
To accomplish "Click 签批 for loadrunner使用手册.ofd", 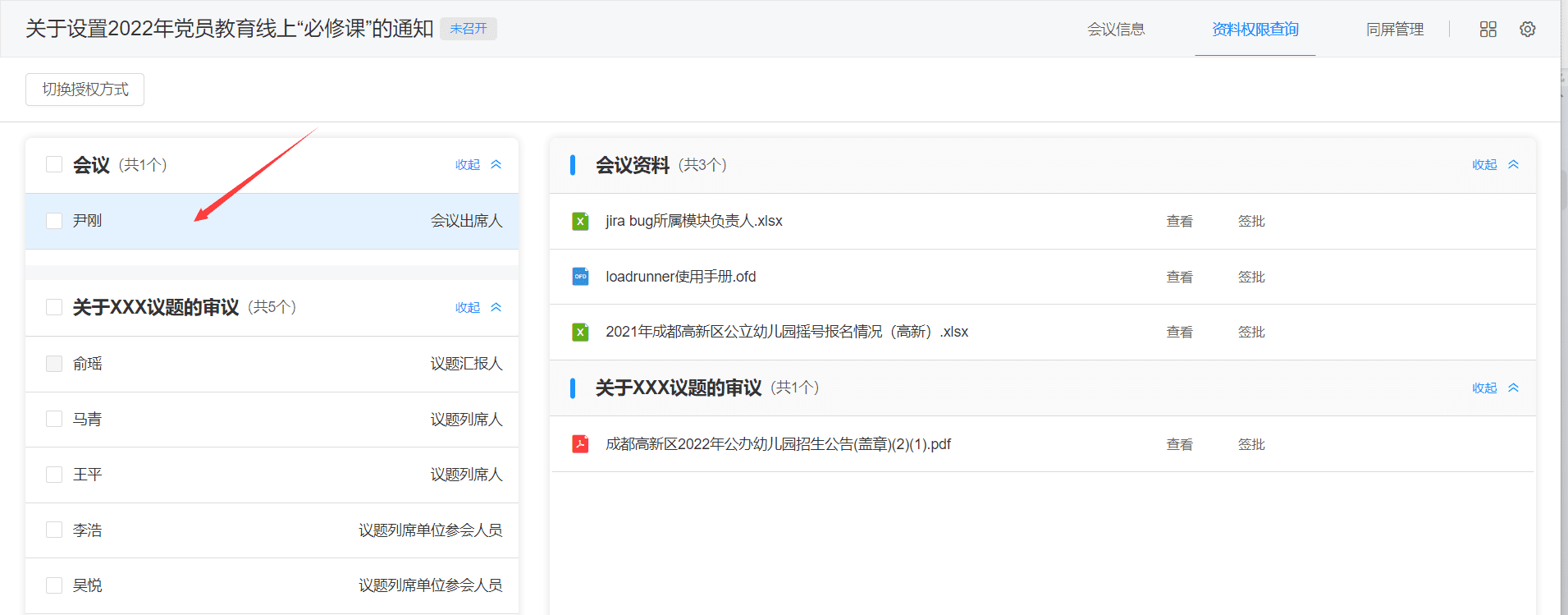I will click(x=1251, y=277).
